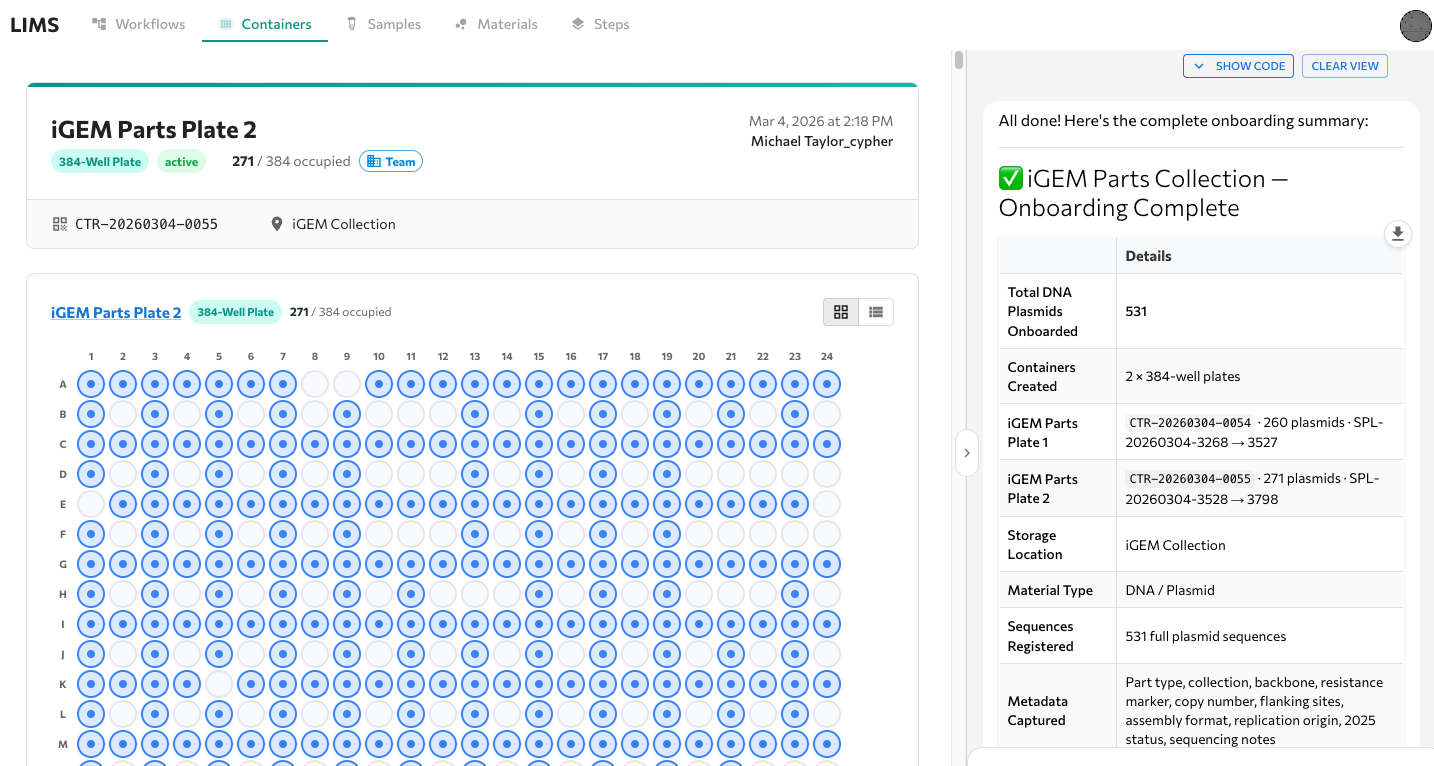Click the location pin icon
The height and width of the screenshot is (766, 1434).
pyautogui.click(x=277, y=224)
